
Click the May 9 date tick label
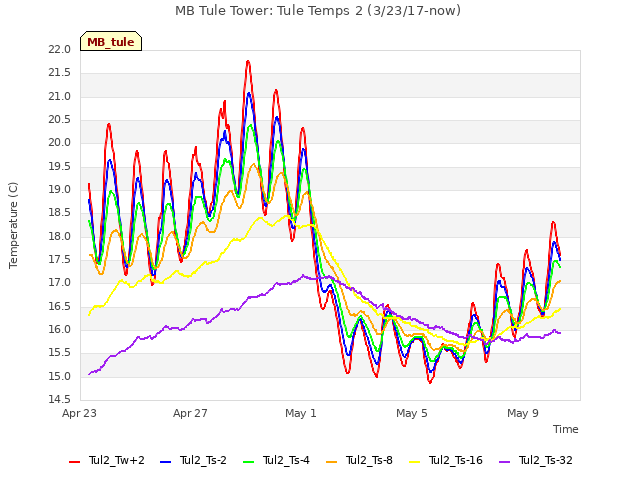pos(523,413)
